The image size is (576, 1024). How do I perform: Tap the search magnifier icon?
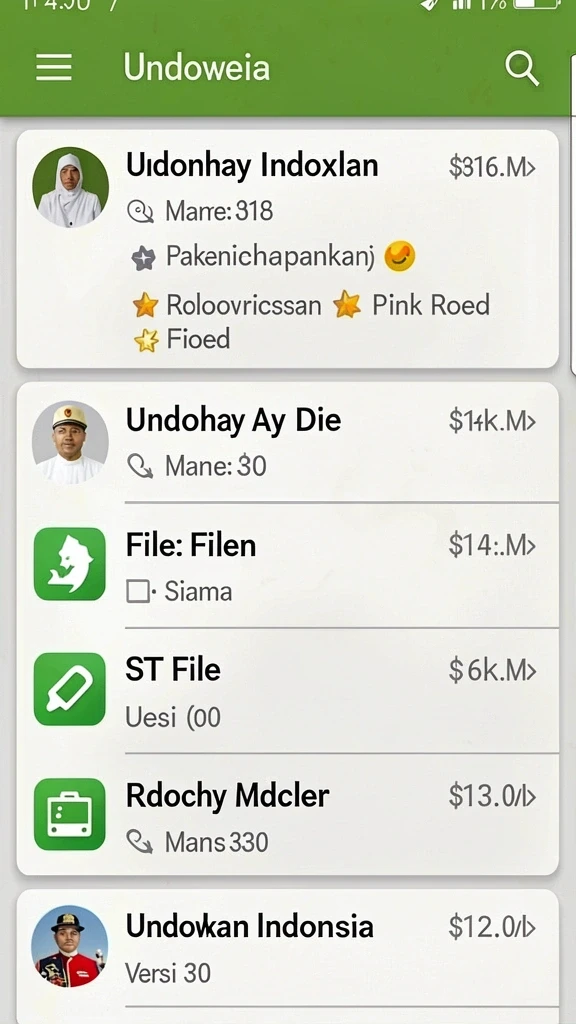[522, 68]
